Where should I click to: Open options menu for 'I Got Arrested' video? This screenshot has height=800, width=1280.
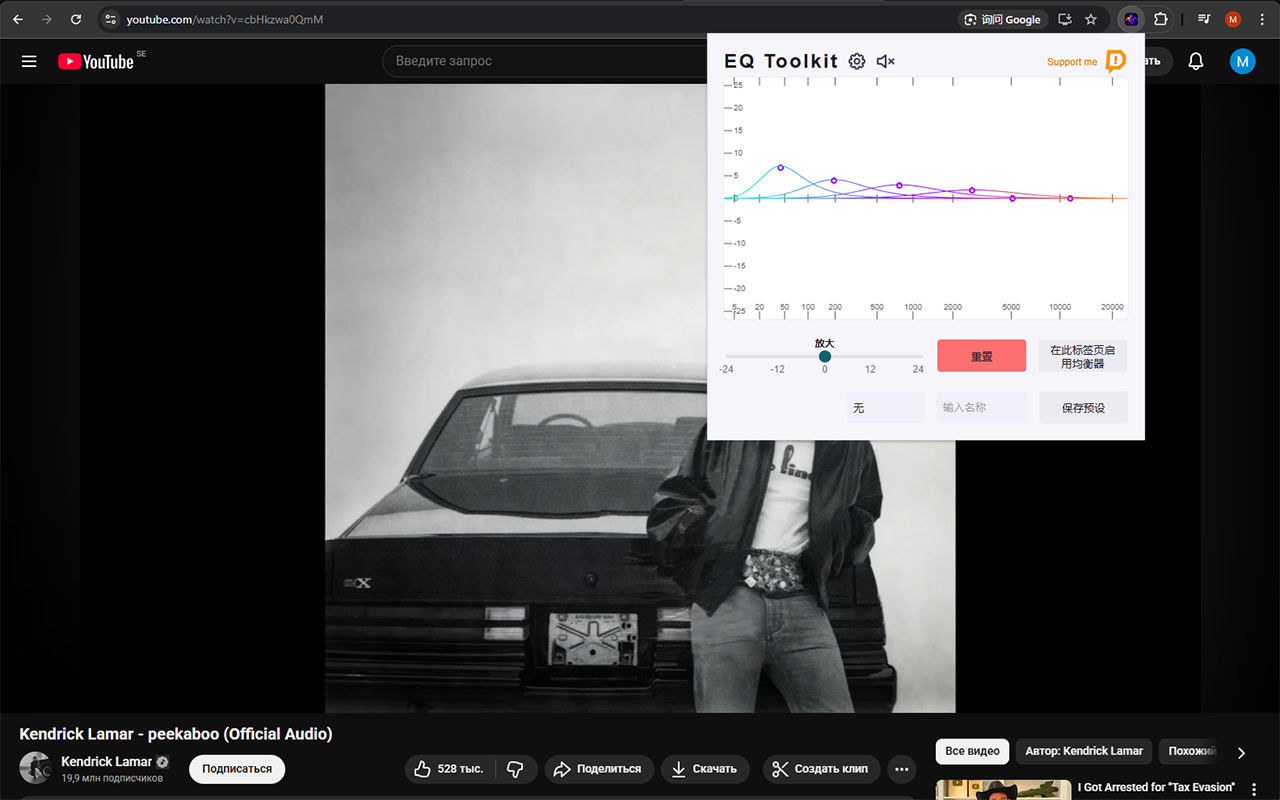[1254, 790]
